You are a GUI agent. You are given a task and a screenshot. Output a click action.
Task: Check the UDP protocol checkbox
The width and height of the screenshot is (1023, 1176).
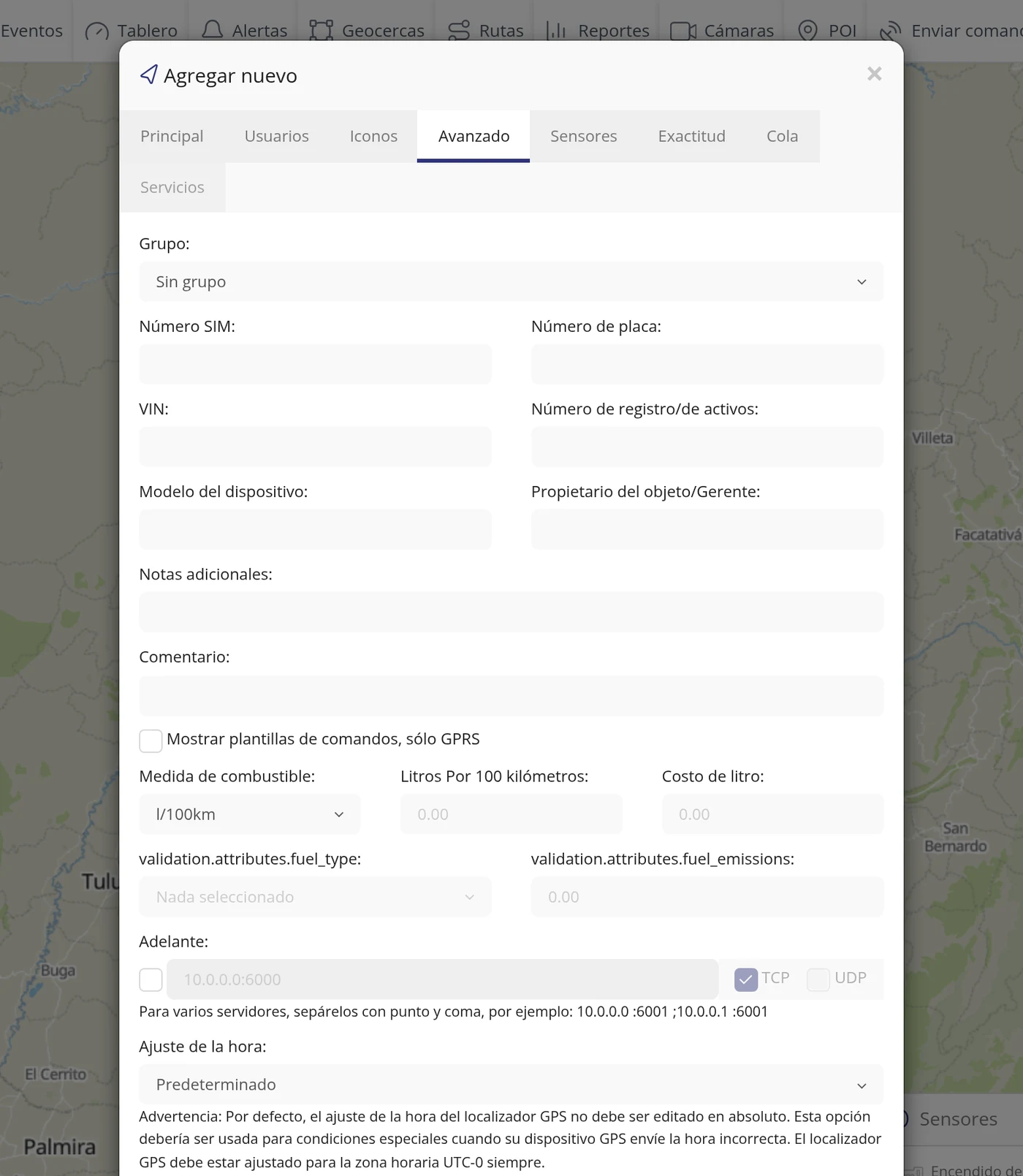[x=818, y=979]
